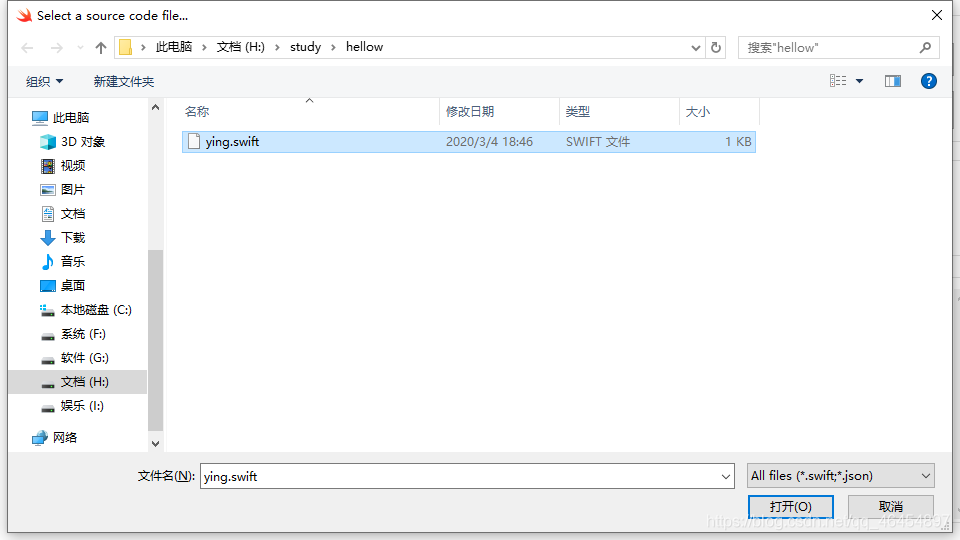Viewport: 960px width, 540px height.
Task: Sort files by 修改日期 column
Action: (x=470, y=111)
